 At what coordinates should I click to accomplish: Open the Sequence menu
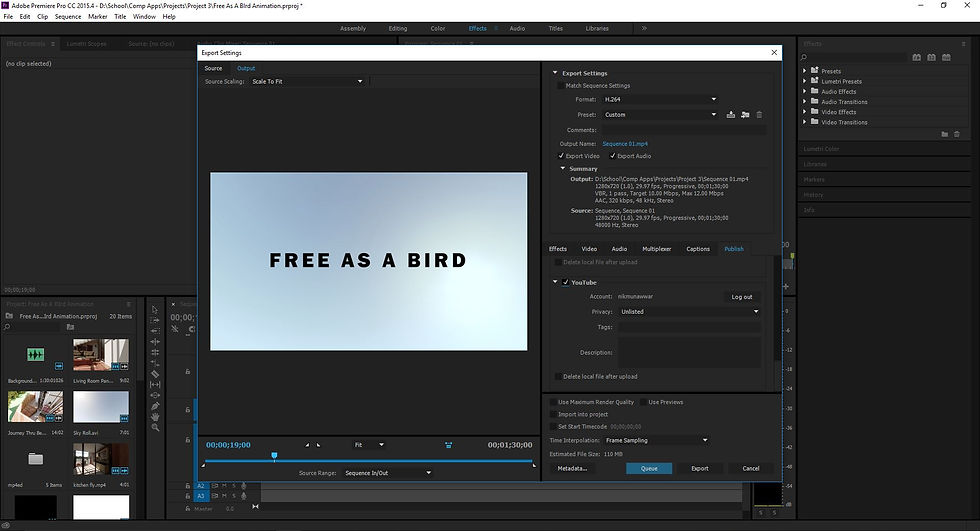point(68,17)
